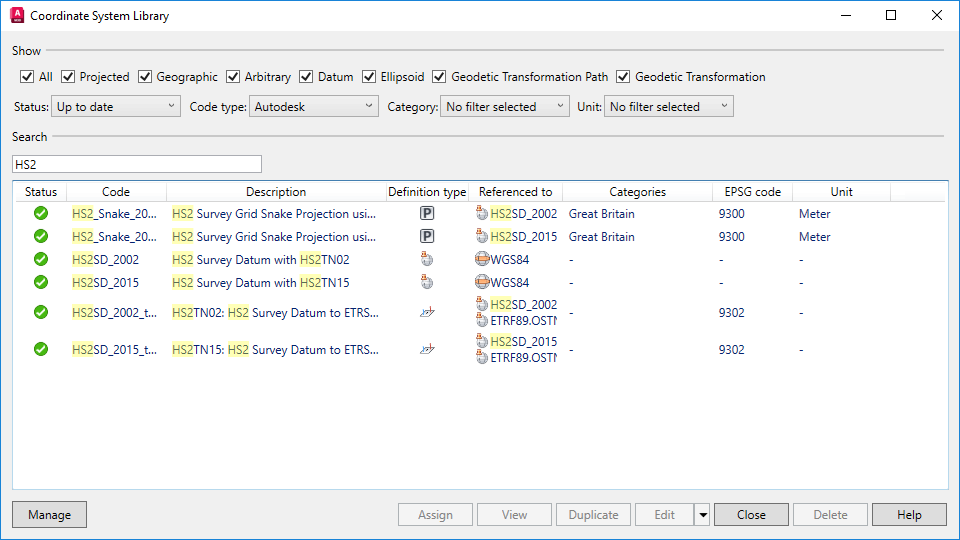The width and height of the screenshot is (960, 540).
Task: Click the transformation icon in the HS2SD_2002_t row
Action: (427, 313)
